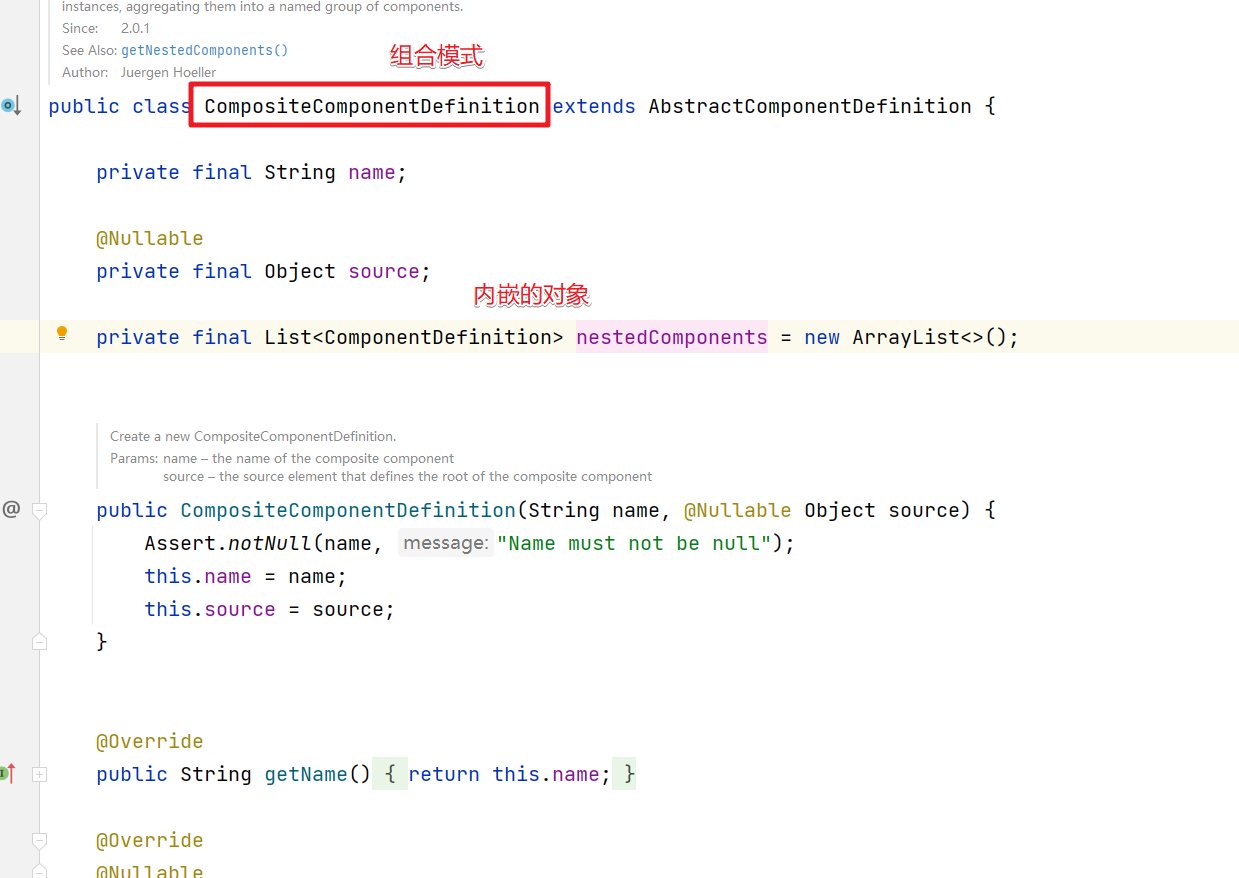This screenshot has height=878, width=1239.
Task: Click the @ gutter icon beside the constructor
Action: click(11, 509)
